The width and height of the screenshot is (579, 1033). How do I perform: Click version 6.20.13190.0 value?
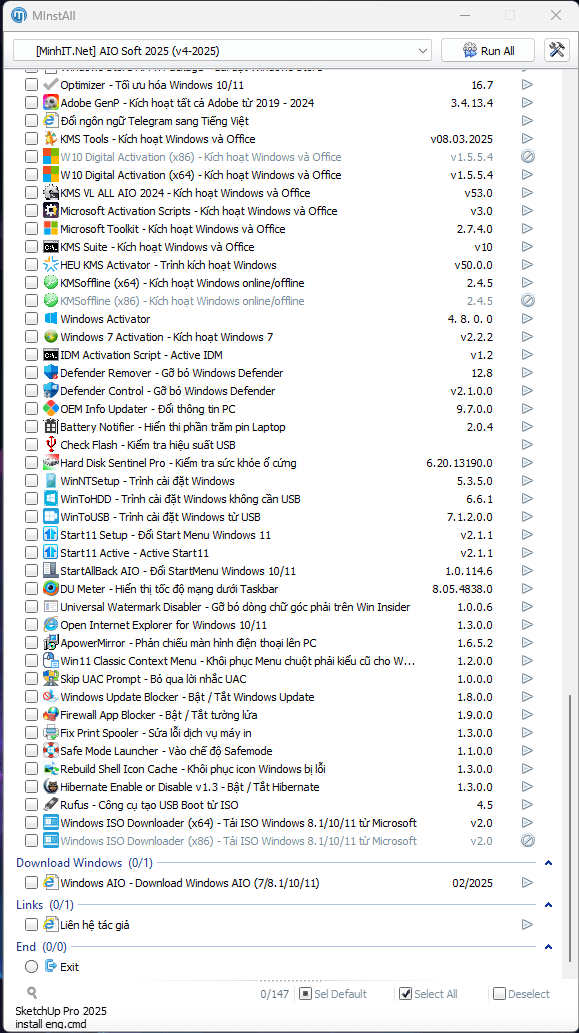point(459,463)
